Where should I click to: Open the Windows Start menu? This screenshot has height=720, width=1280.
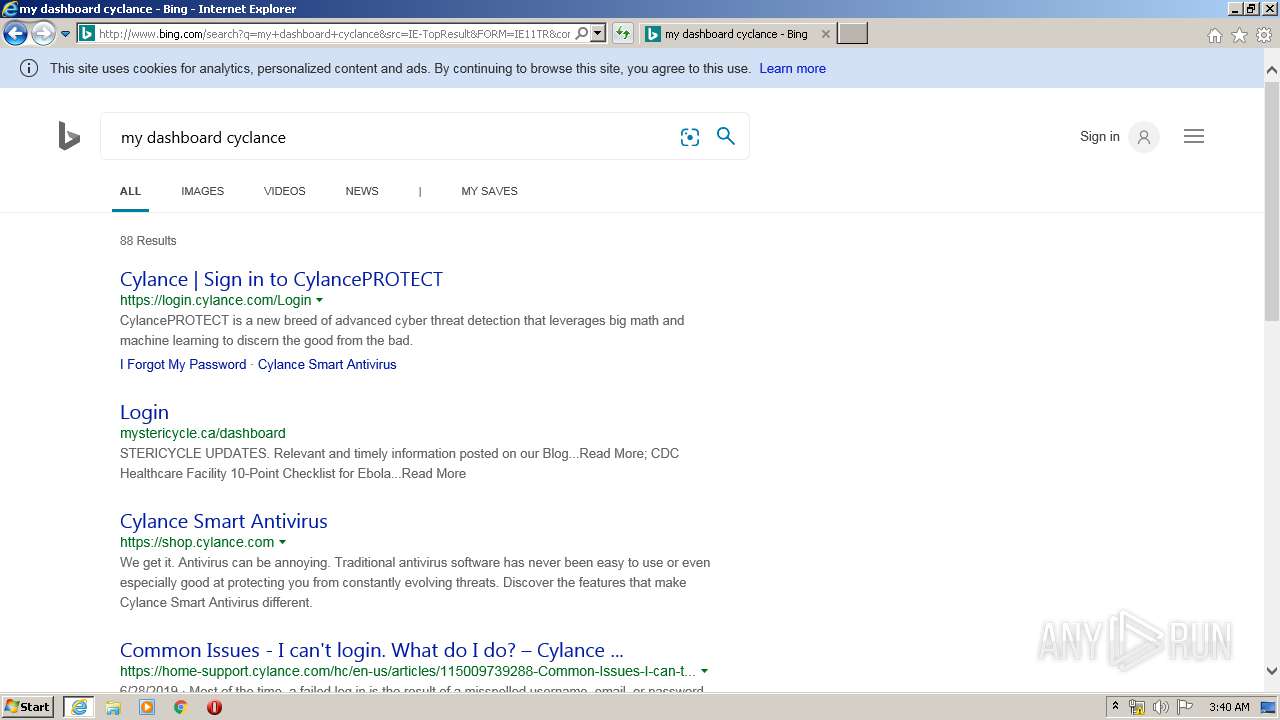tap(28, 707)
